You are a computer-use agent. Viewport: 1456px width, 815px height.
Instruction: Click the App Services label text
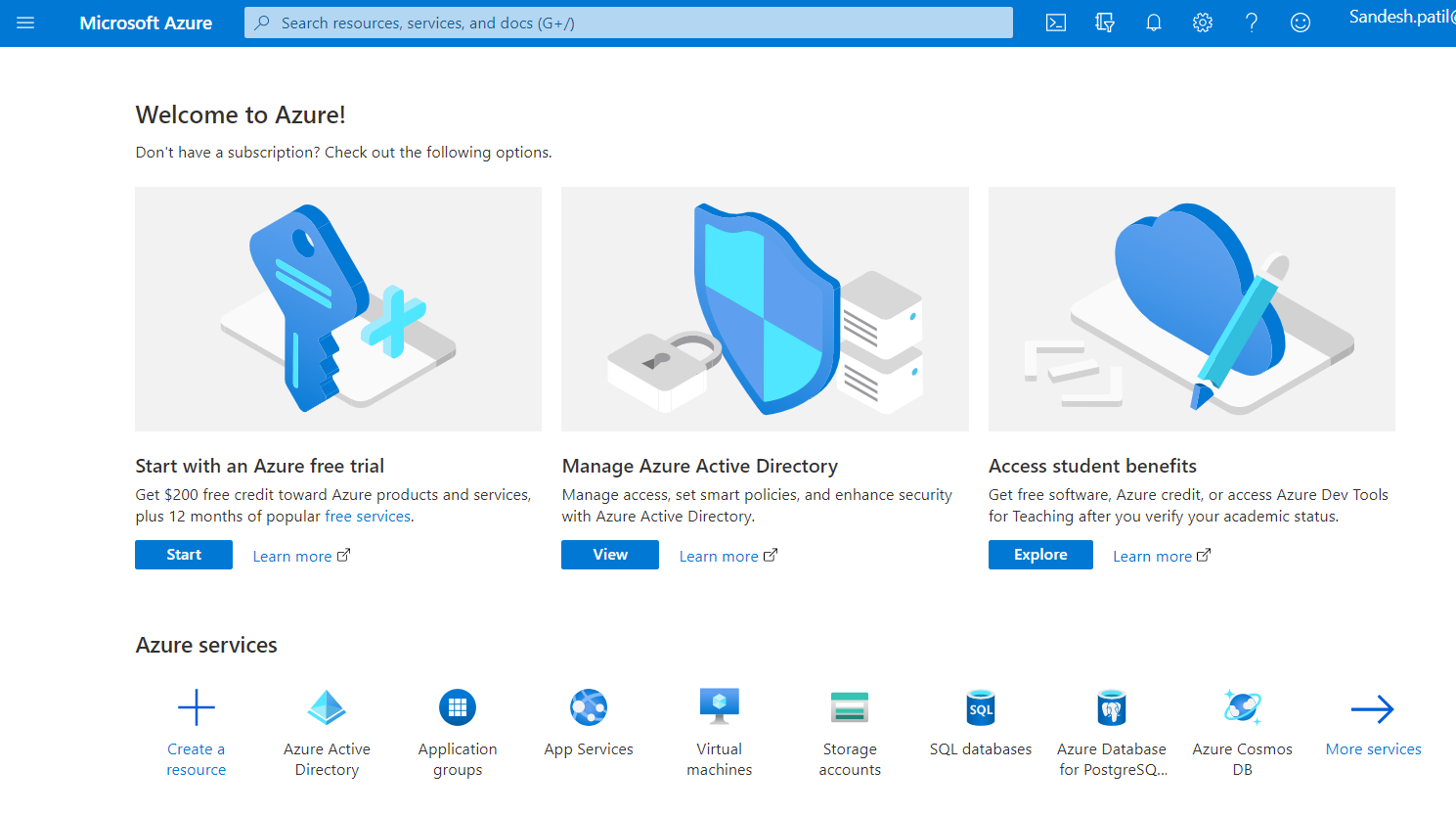point(589,749)
